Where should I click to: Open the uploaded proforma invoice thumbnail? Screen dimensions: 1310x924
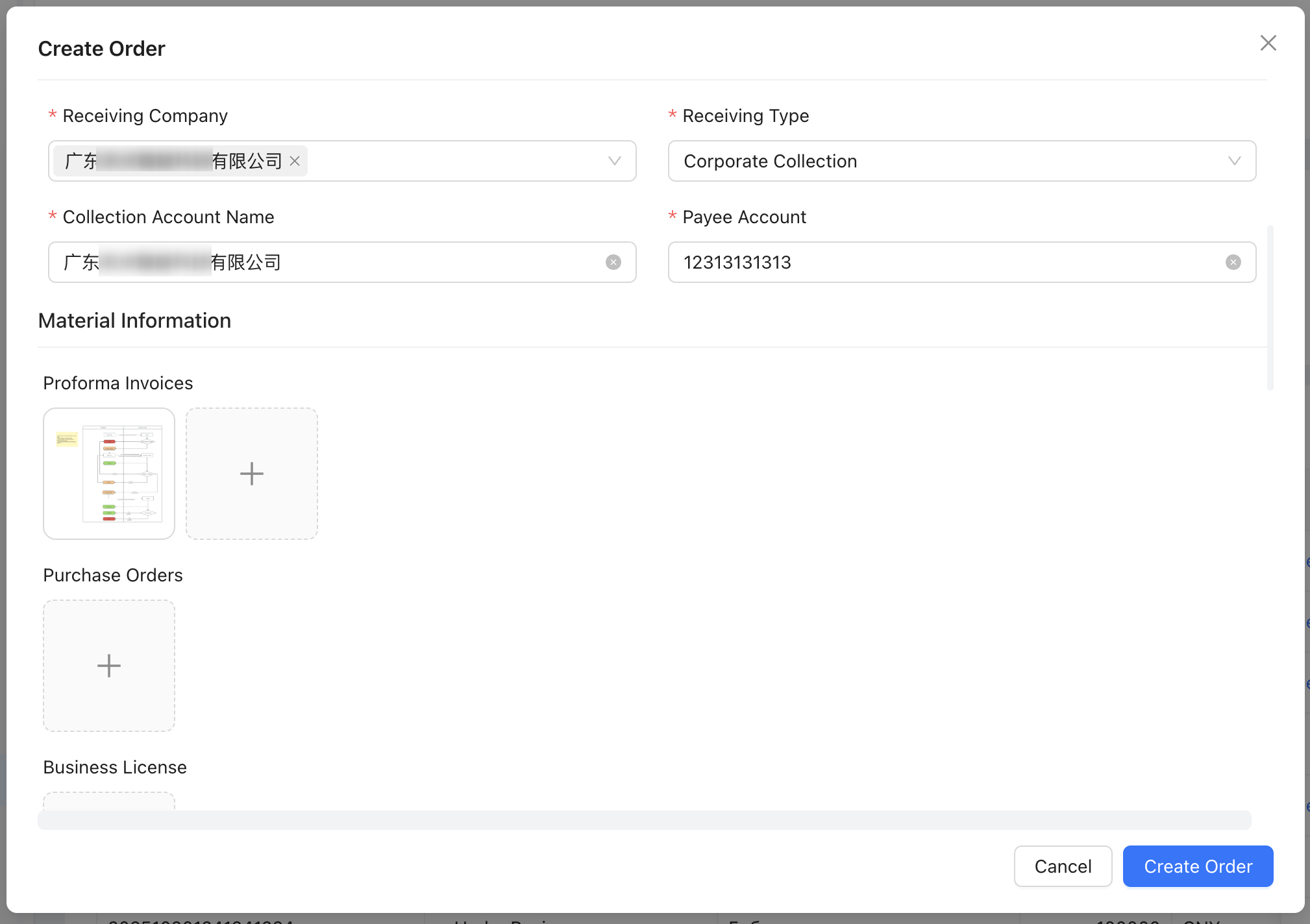(x=109, y=474)
